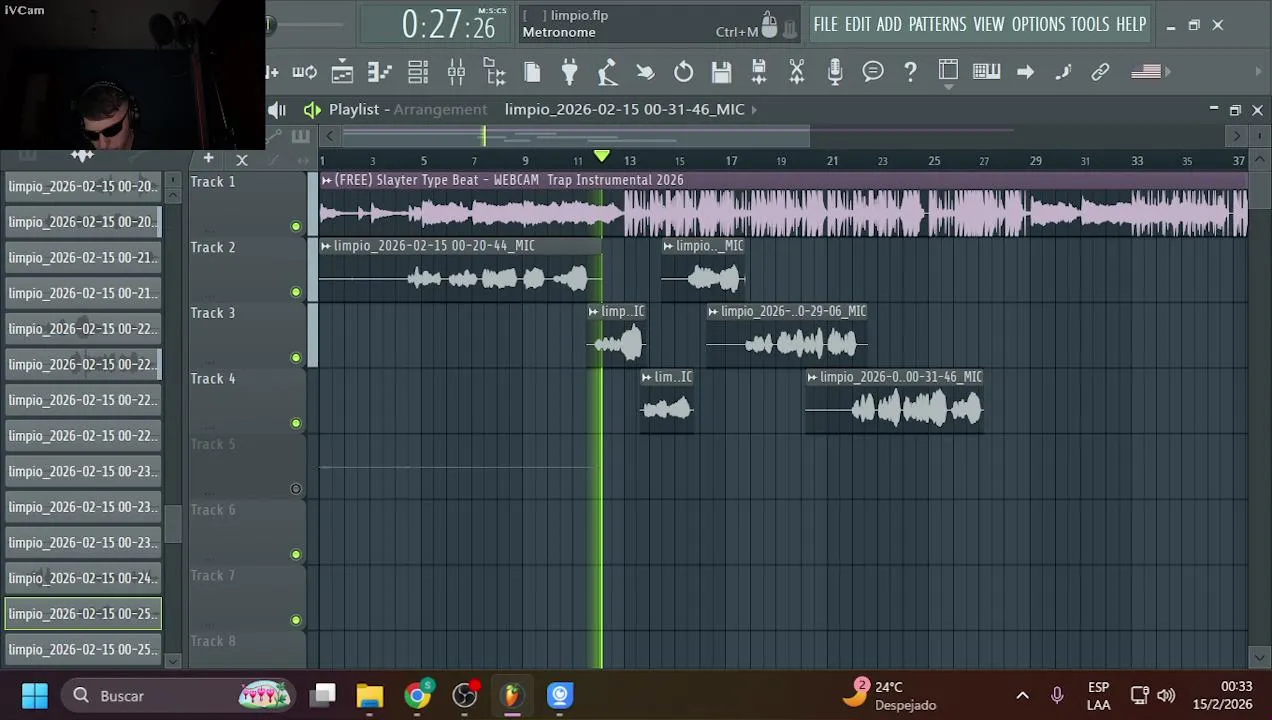Open the Playlist view icon in toolbar
The height and width of the screenshot is (720, 1272).
(x=342, y=72)
